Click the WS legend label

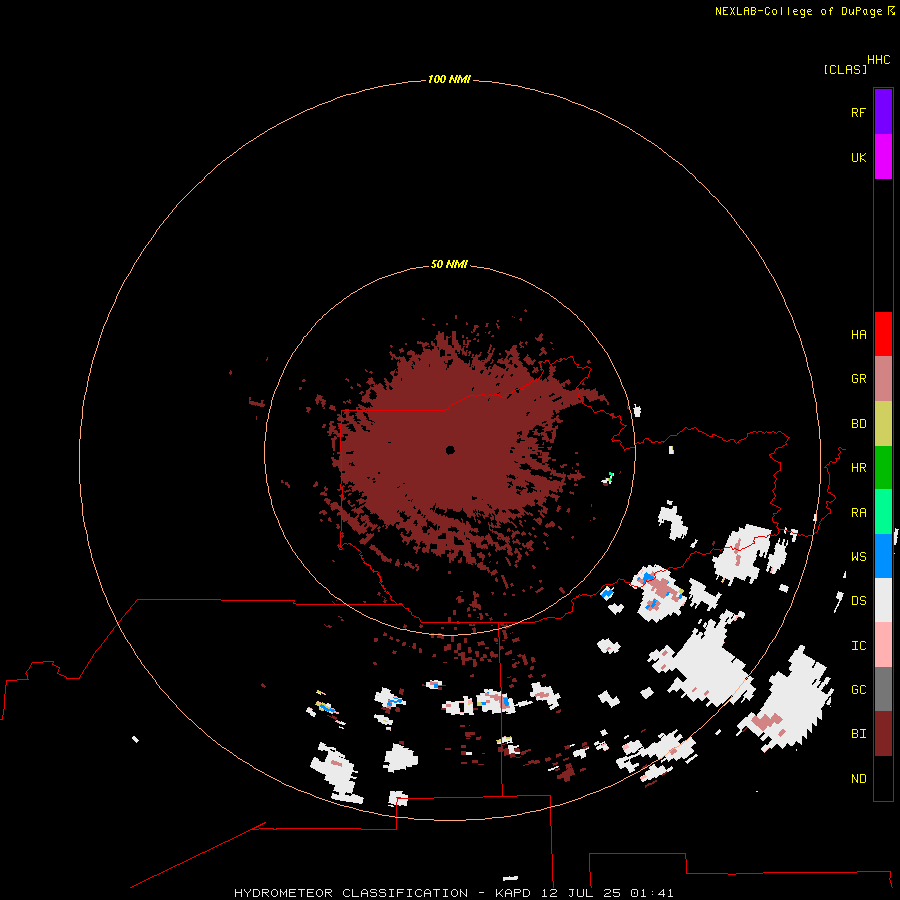(859, 557)
